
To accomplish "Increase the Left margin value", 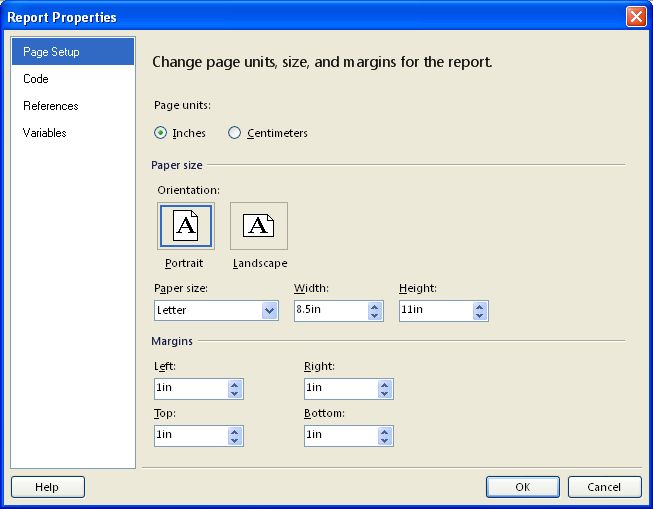I will (x=235, y=384).
